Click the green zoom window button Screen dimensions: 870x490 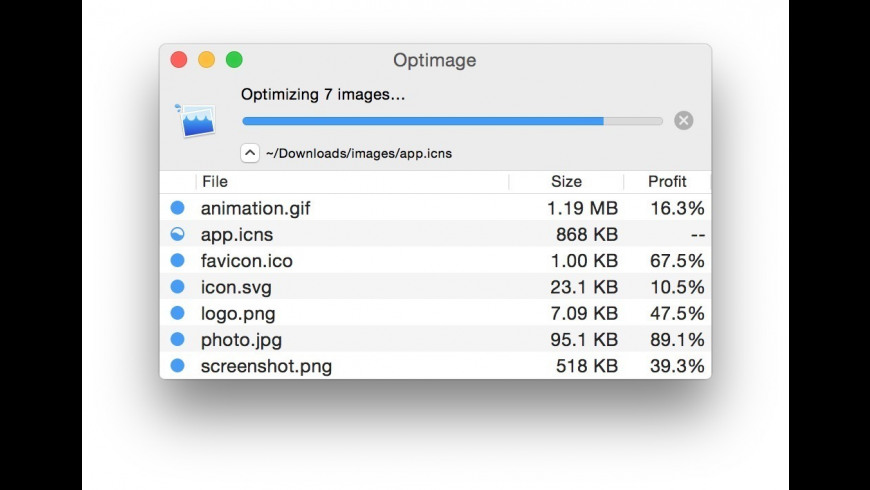234,60
